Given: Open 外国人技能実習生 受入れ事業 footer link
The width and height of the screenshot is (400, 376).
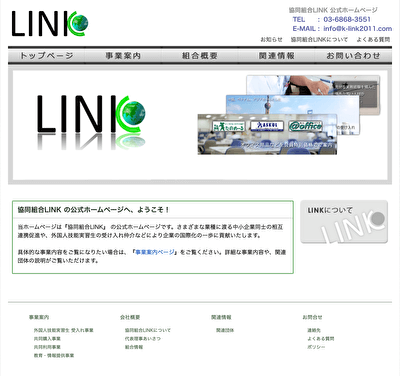Looking at the screenshot, I should (63, 330).
